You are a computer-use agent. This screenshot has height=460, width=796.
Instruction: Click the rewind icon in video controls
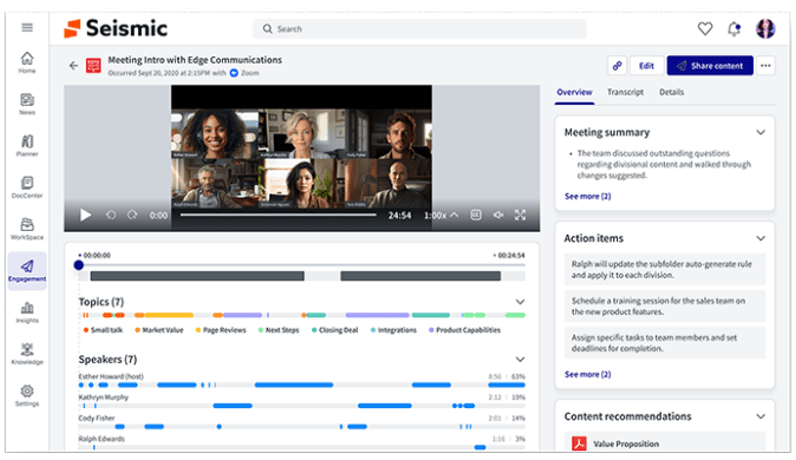109,214
